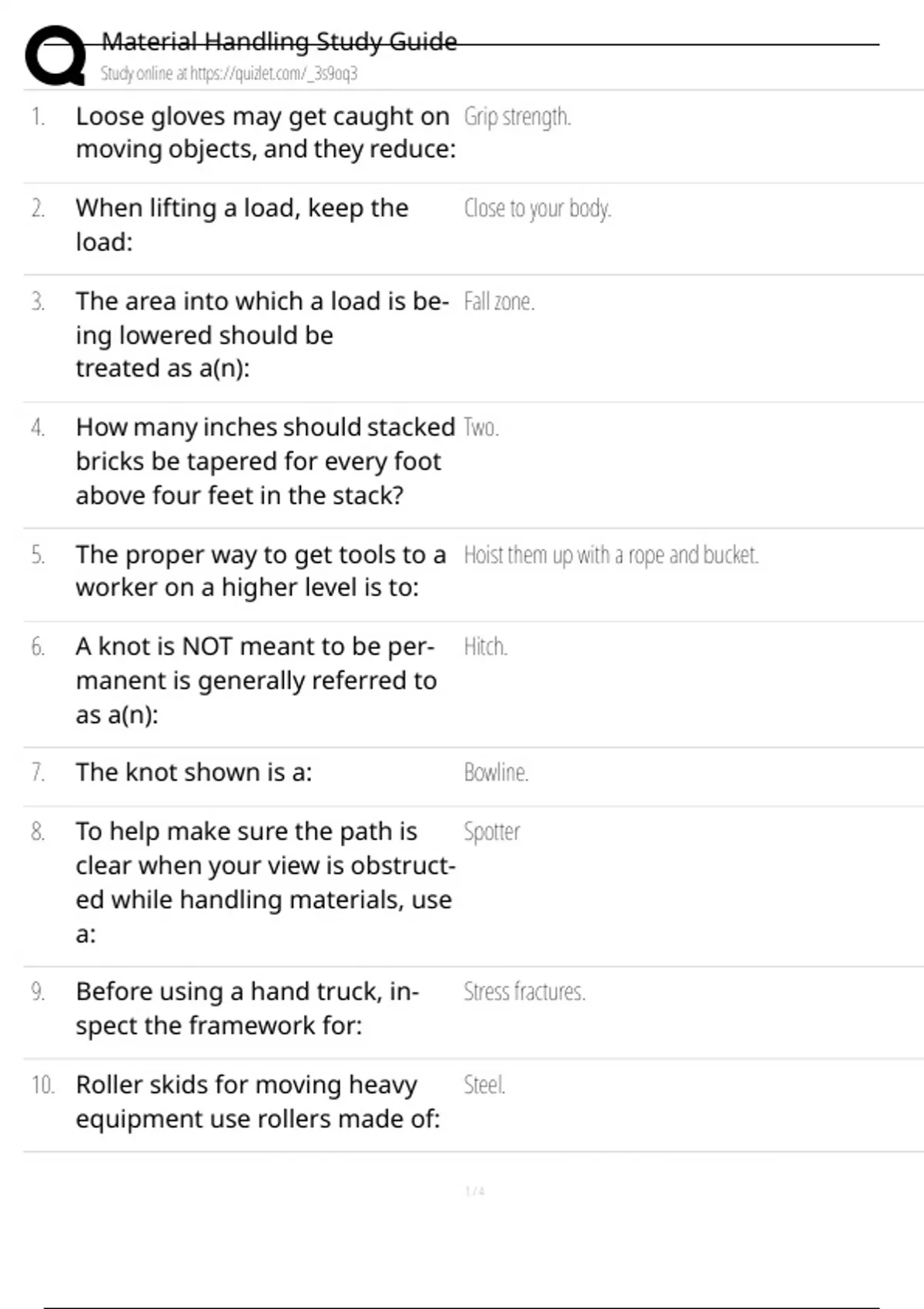Click the 'Hoist them up with a rope and bucket' answer
This screenshot has width=924, height=1309.
click(x=611, y=555)
